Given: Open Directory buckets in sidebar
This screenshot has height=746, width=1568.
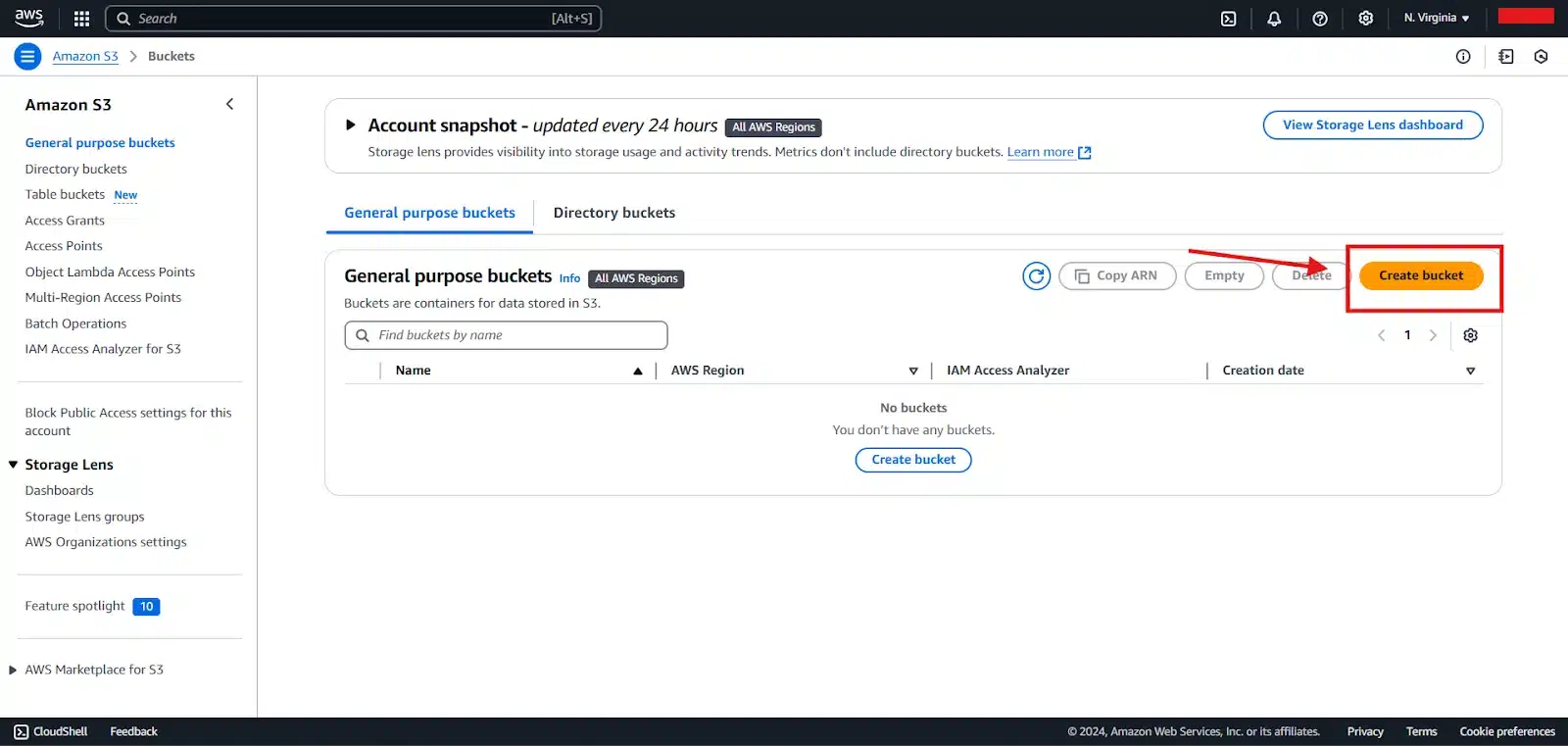Looking at the screenshot, I should pyautogui.click(x=76, y=170).
